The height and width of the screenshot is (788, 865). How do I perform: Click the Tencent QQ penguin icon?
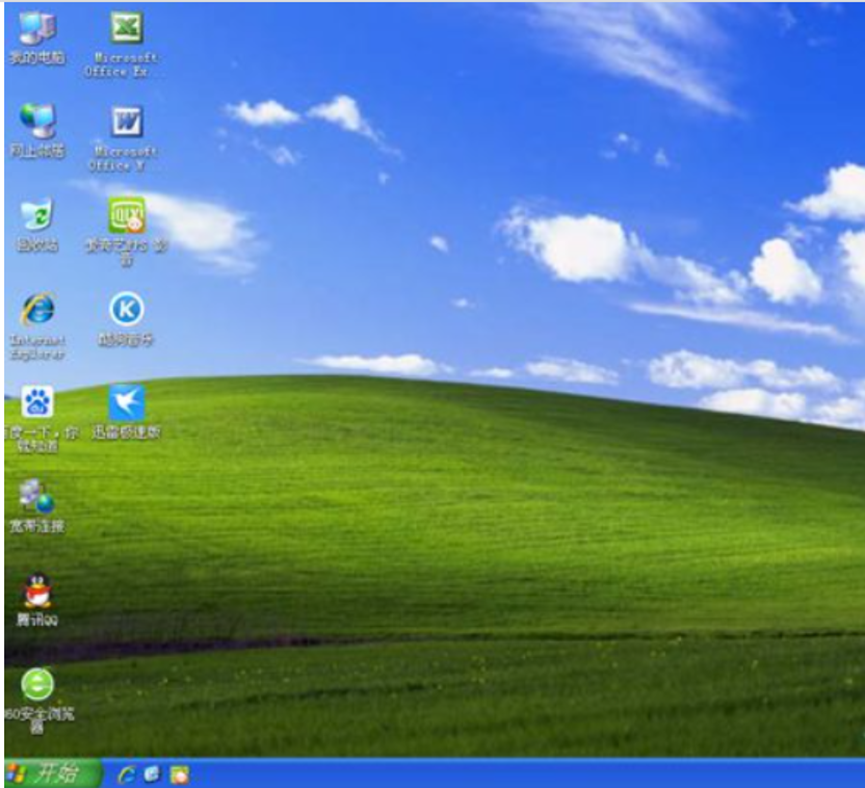click(x=37, y=590)
